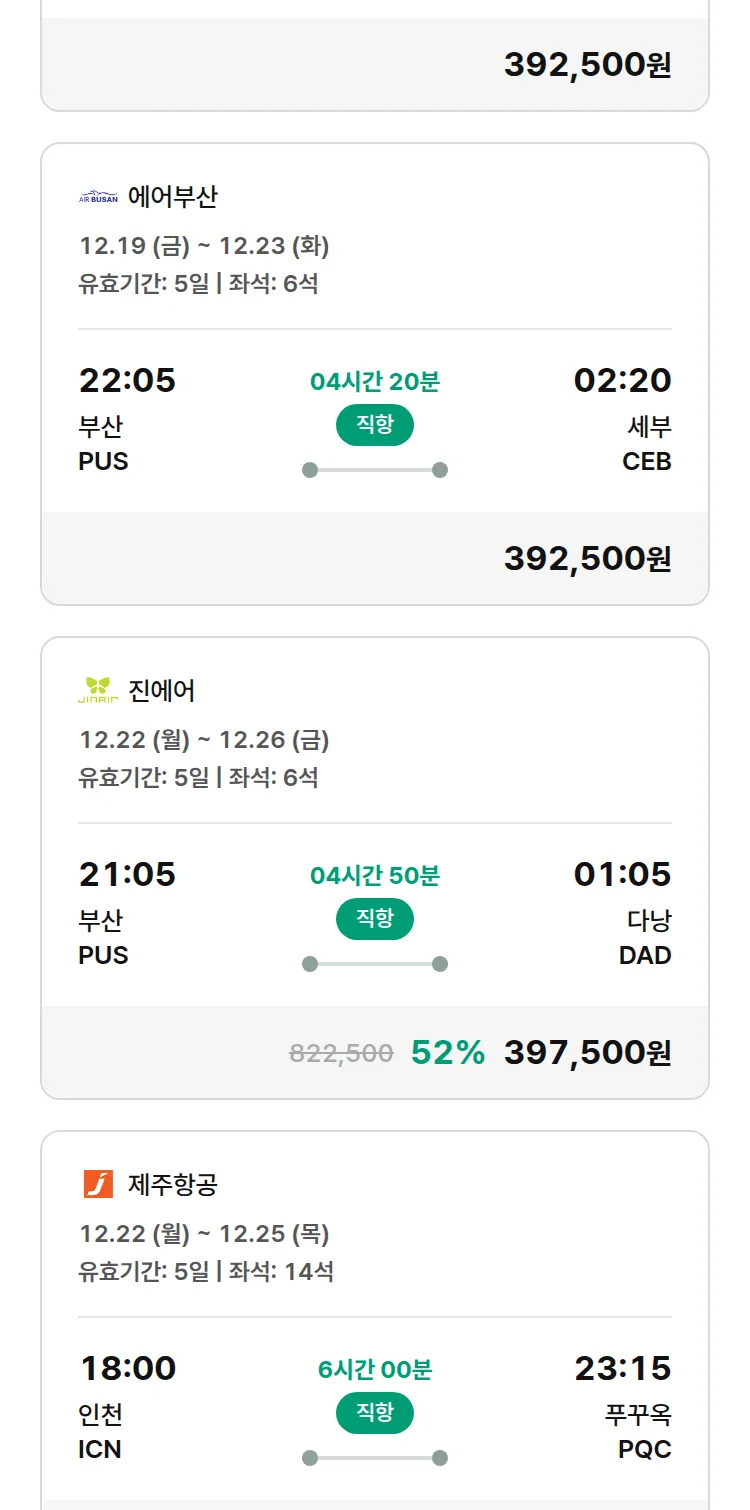Select the Air Busan 392,500원 price footer
The height and width of the screenshot is (1510, 750).
pos(587,558)
